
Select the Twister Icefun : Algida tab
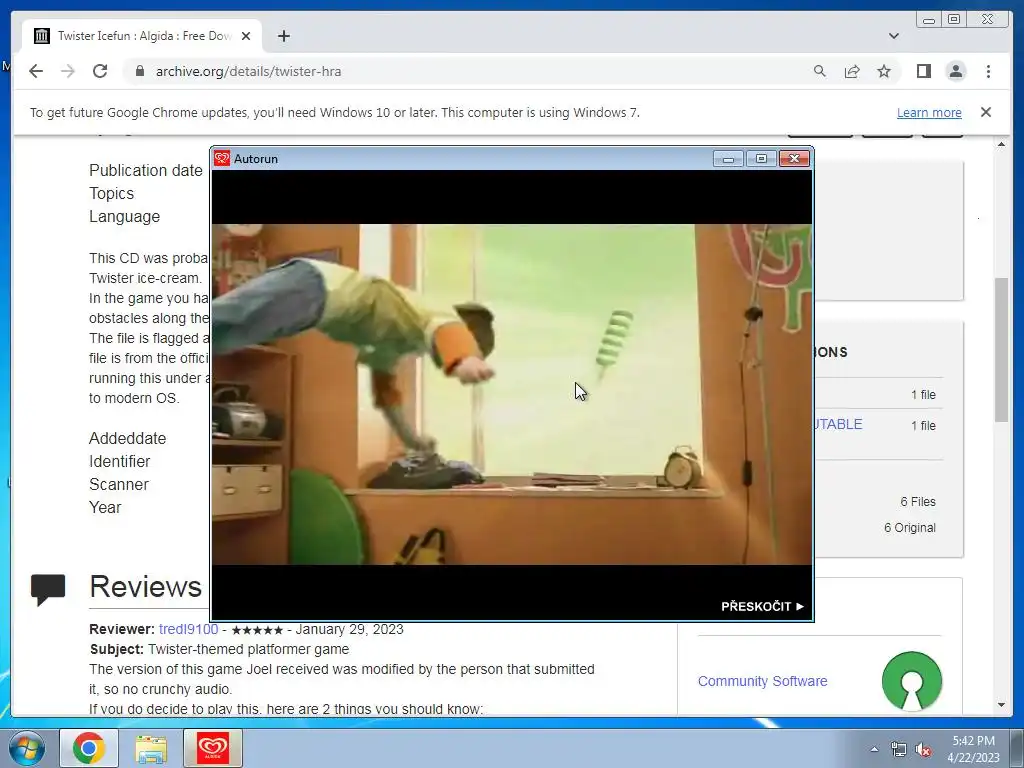(143, 36)
